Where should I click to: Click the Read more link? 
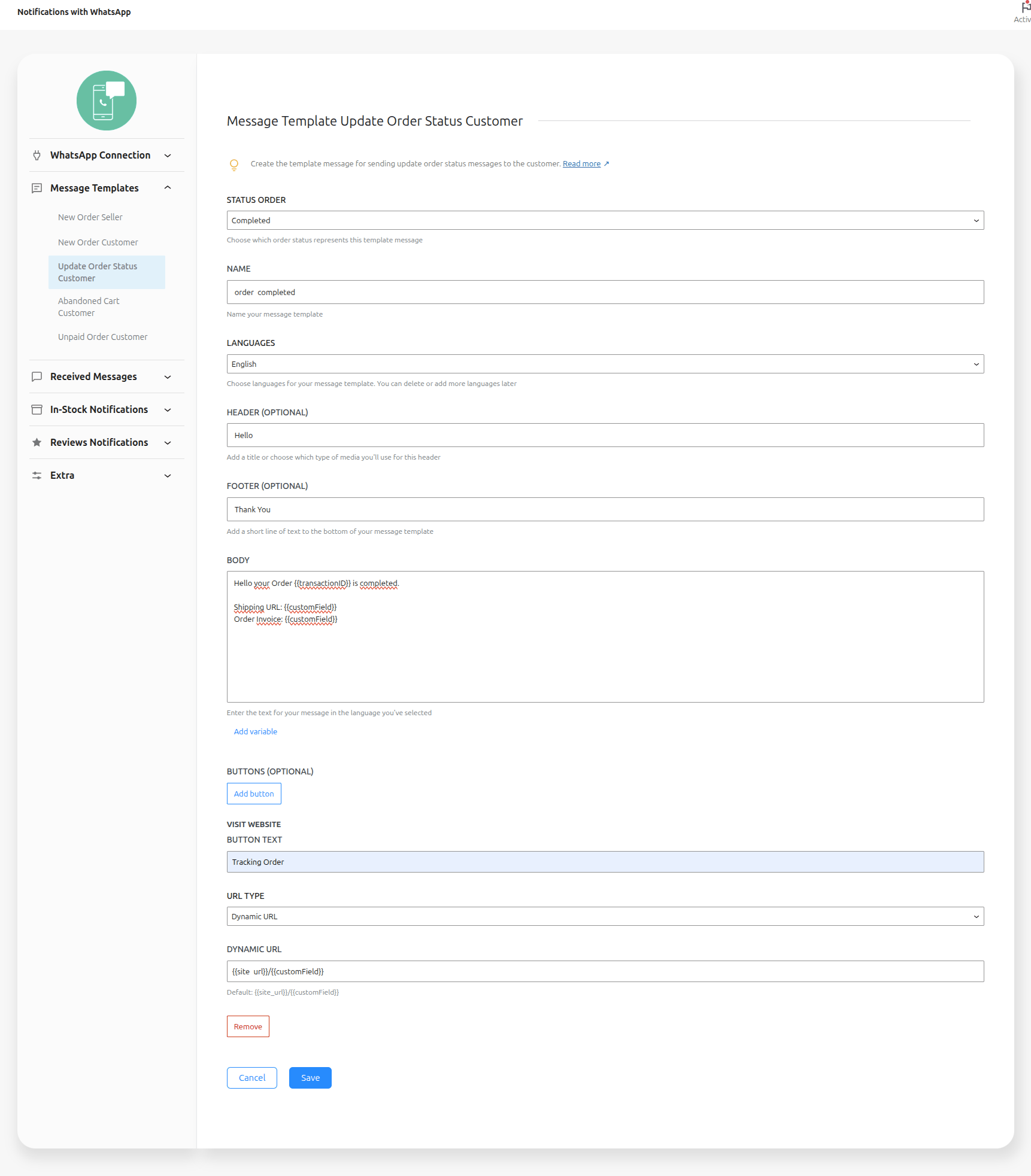[581, 164]
